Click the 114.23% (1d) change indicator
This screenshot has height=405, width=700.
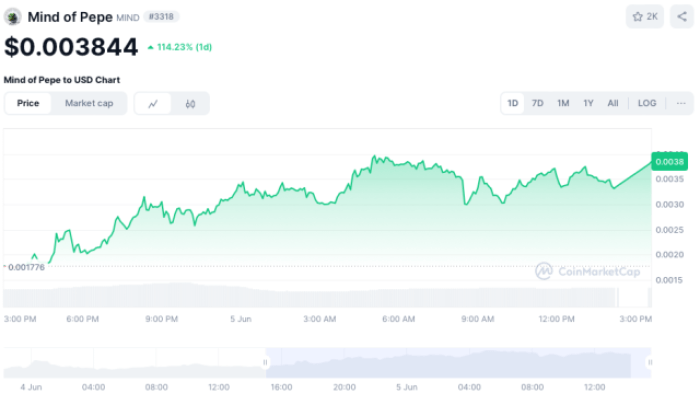pyautogui.click(x=180, y=47)
